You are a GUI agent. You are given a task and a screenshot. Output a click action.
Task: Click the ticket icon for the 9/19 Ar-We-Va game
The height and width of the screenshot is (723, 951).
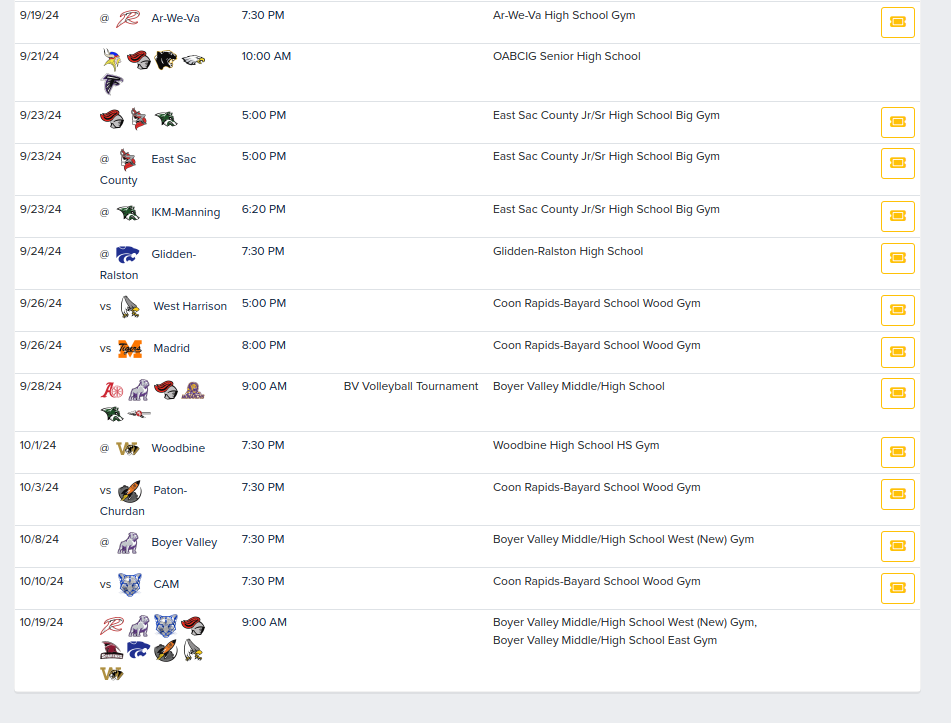pyautogui.click(x=897, y=21)
